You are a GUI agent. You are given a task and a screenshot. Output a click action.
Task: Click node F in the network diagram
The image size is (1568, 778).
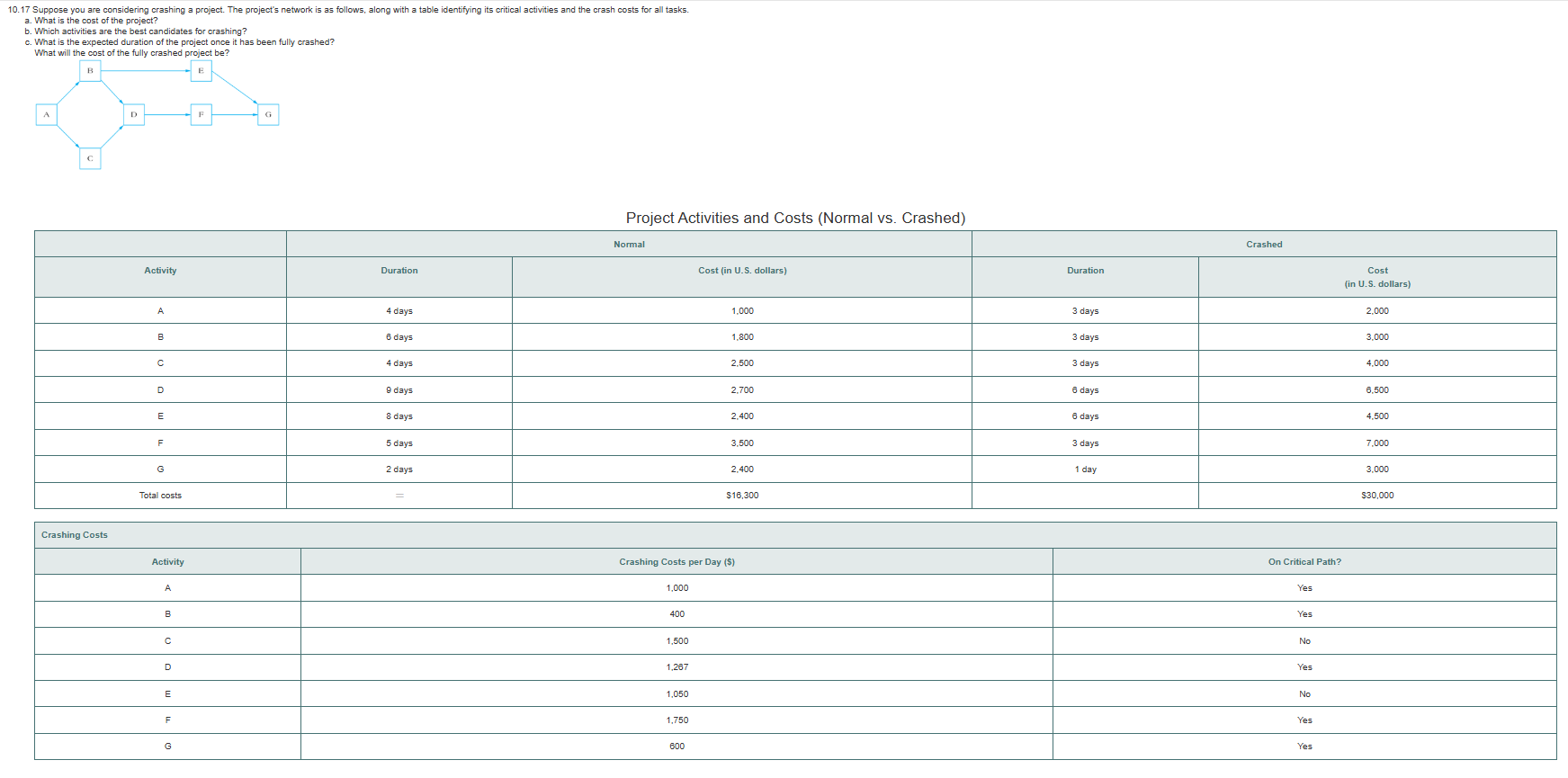coord(202,114)
